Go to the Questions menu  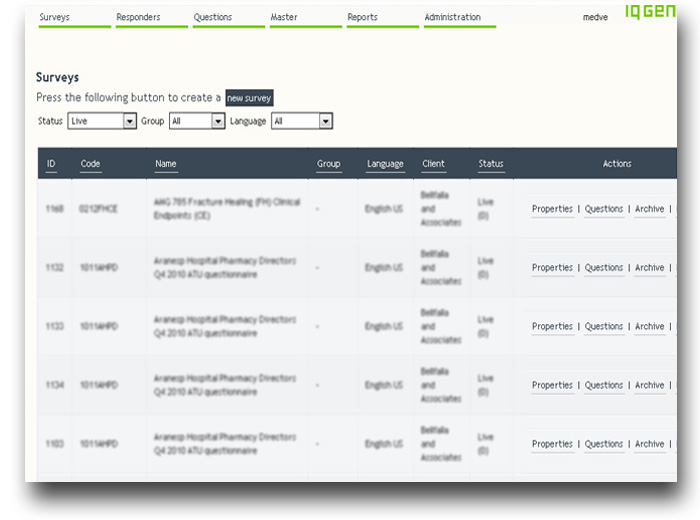(x=213, y=18)
